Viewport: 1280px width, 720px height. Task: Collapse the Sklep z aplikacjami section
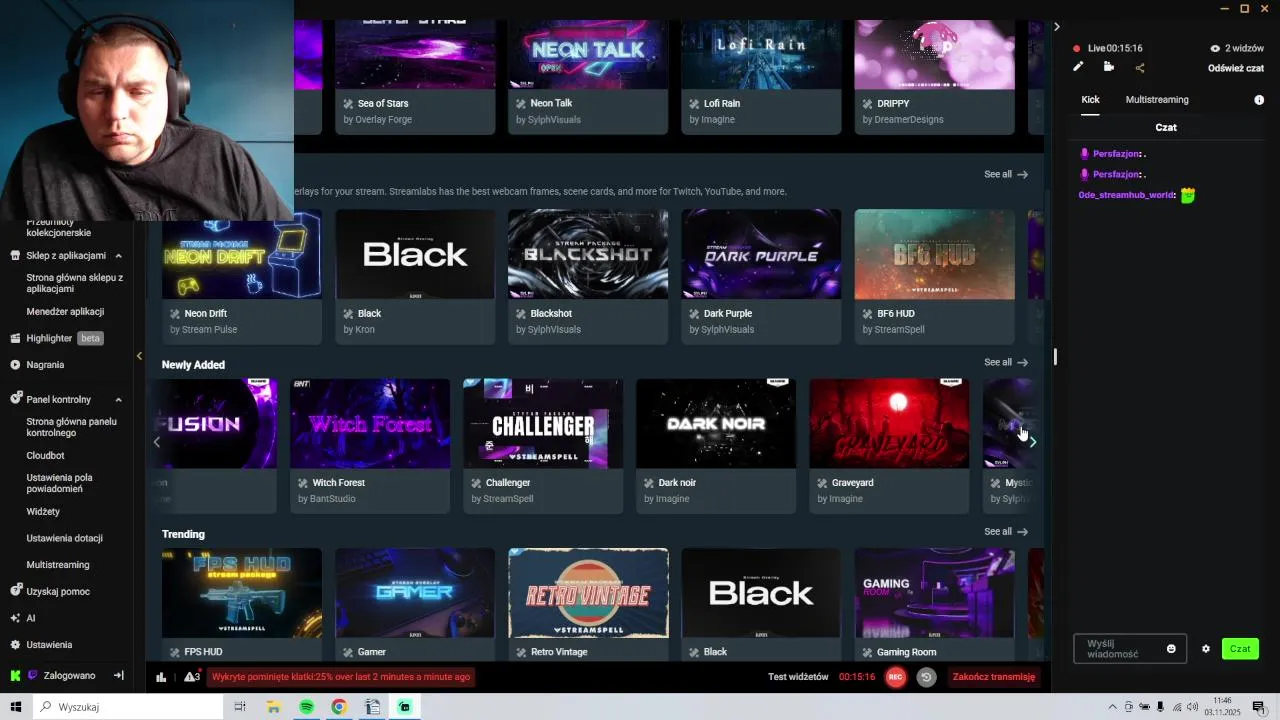[x=118, y=256]
